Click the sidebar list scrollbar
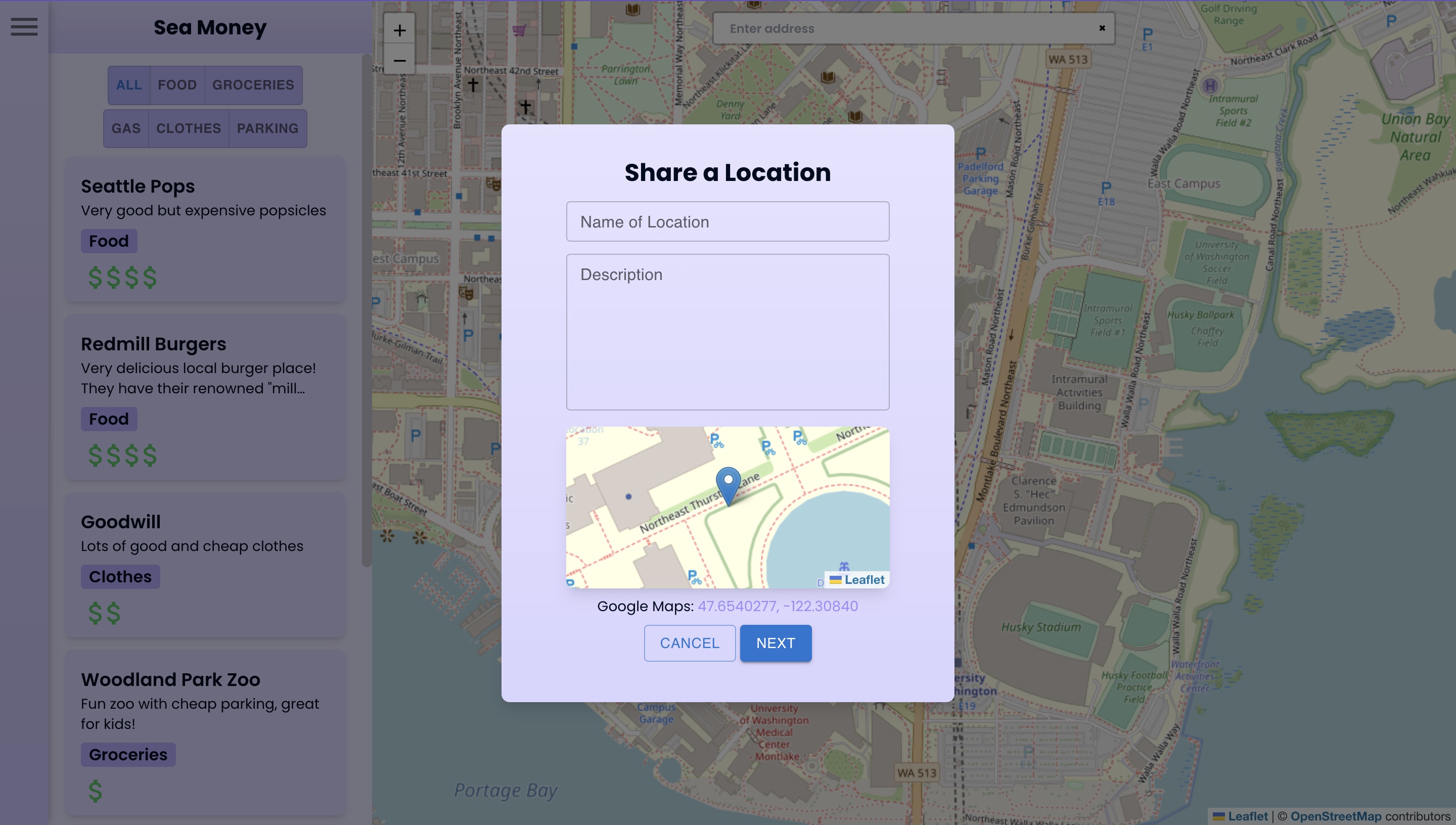 click(367, 311)
